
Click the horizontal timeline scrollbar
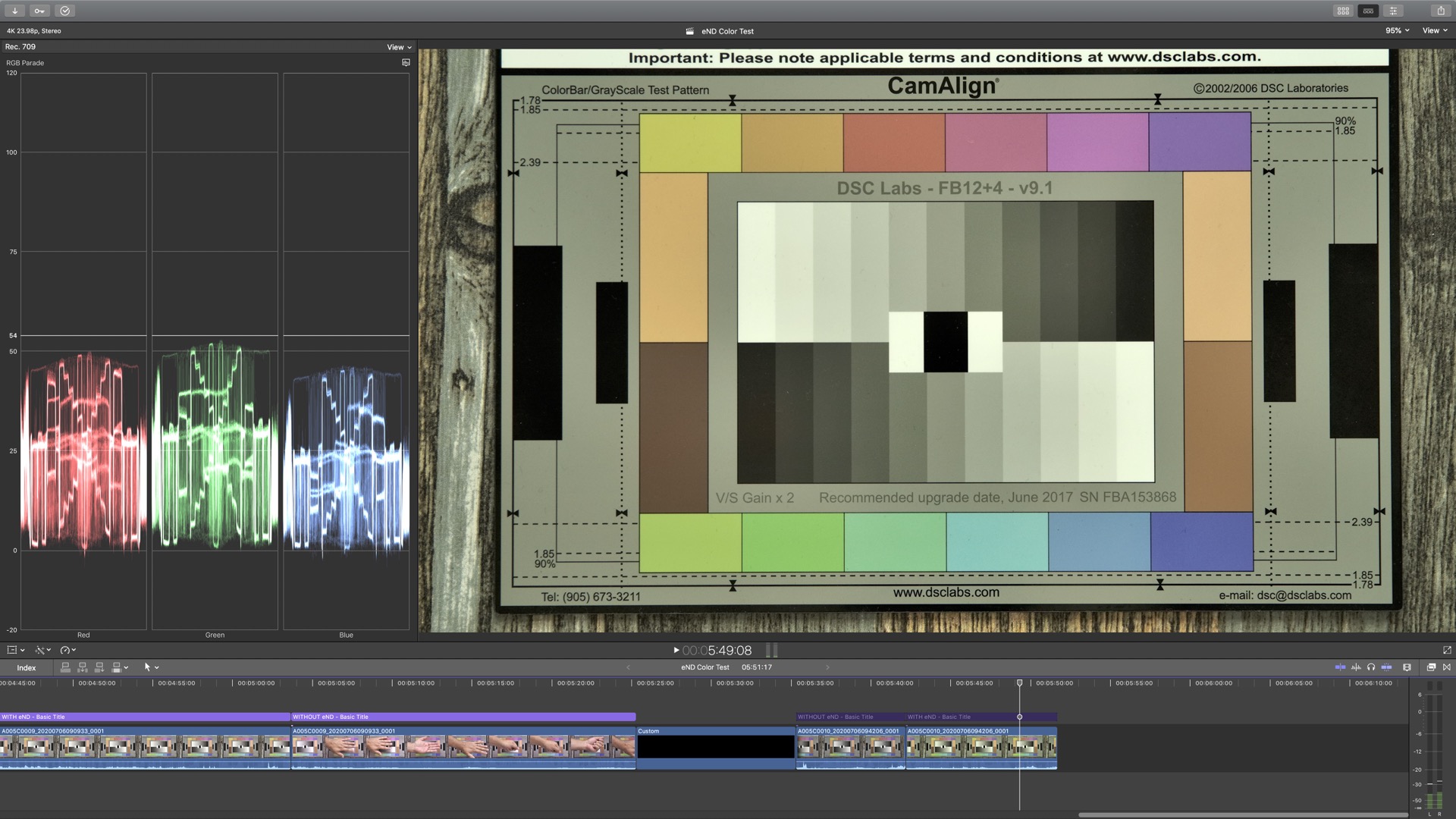point(1242,815)
